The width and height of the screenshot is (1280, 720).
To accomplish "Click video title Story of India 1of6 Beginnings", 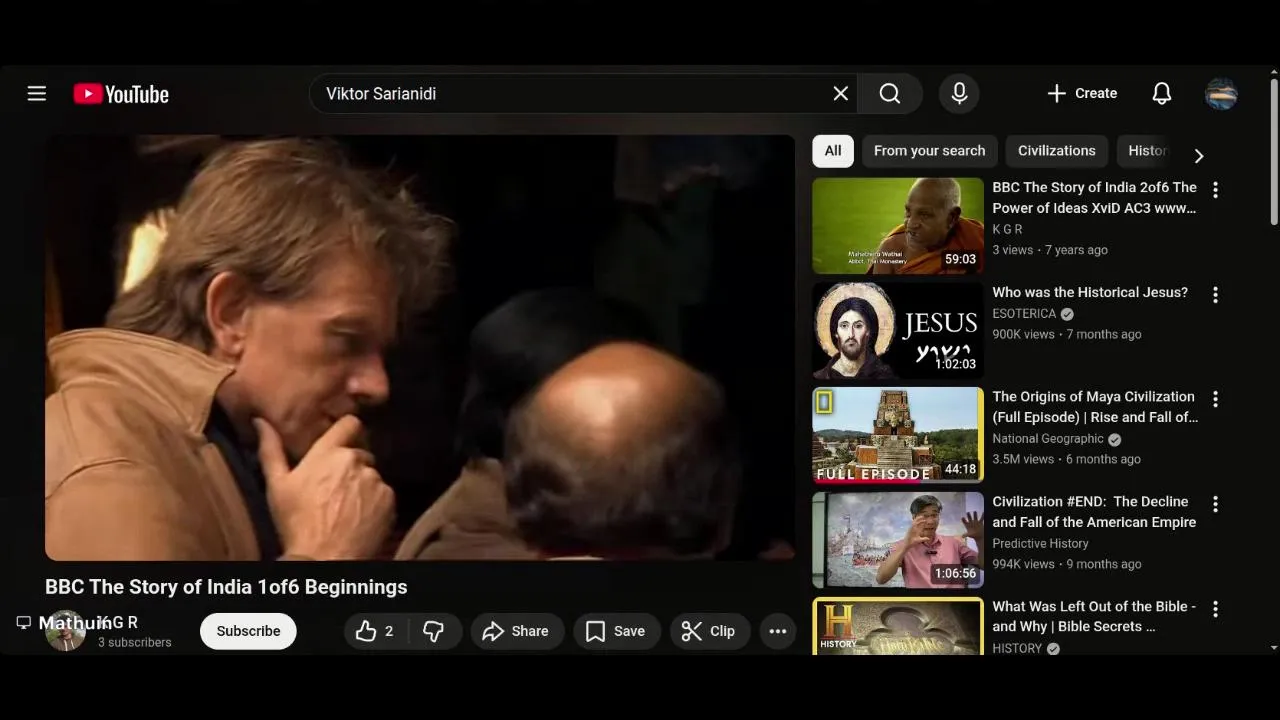I will 226,587.
